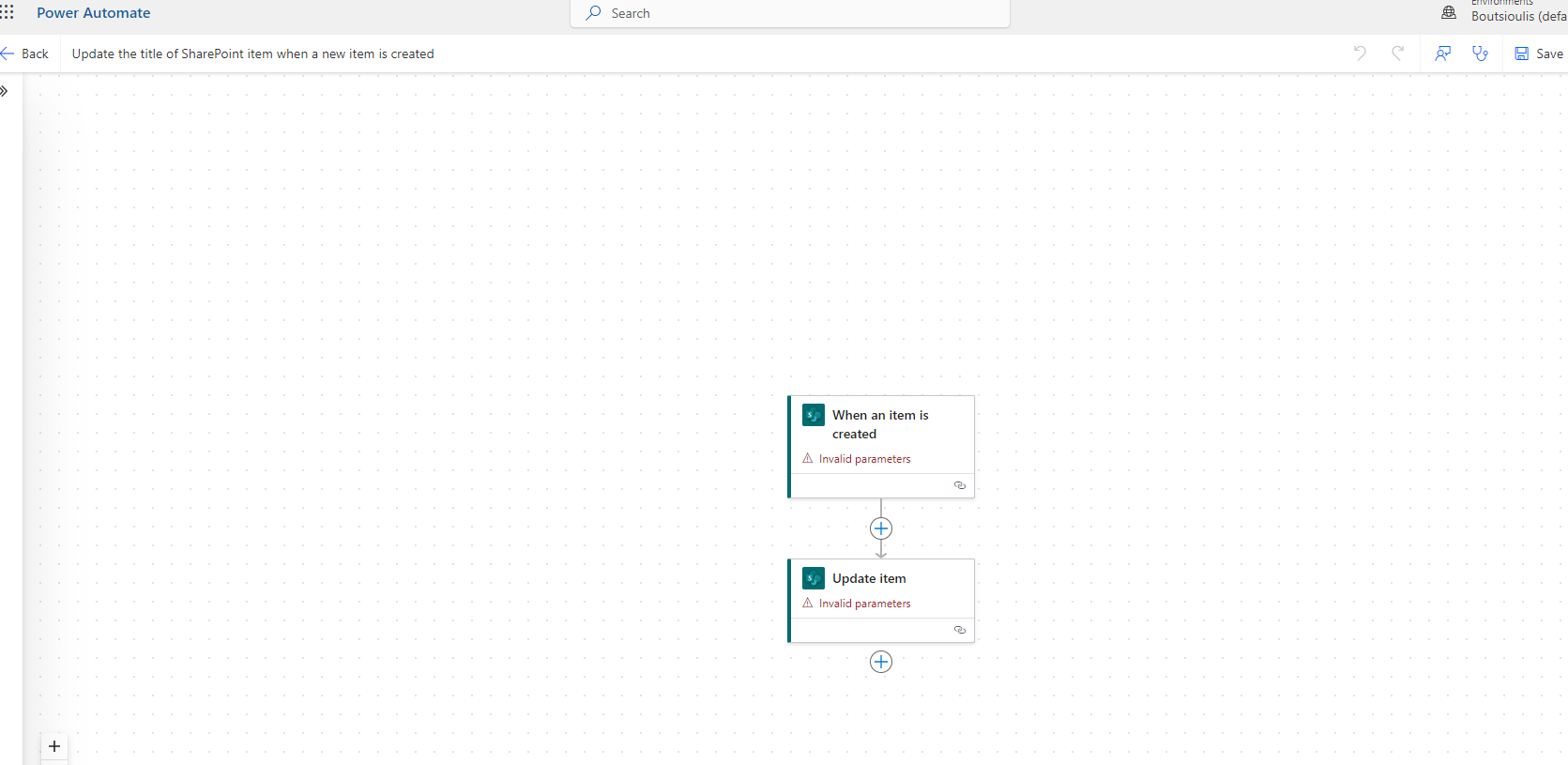This screenshot has width=1568, height=765.
Task: Expand the left side panel chevrons
Action: tap(5, 91)
